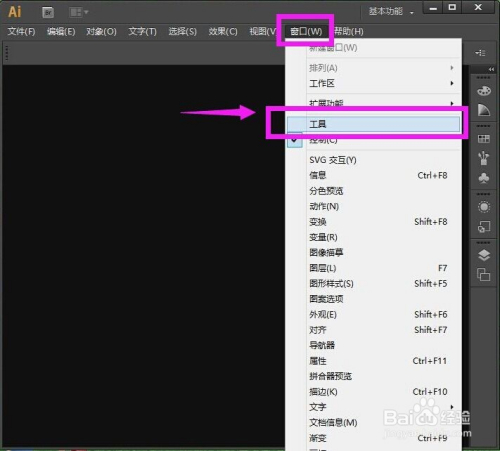Viewport: 500px width, 451px height.
Task: Open the Symbols club panel icon
Action: [x=484, y=178]
